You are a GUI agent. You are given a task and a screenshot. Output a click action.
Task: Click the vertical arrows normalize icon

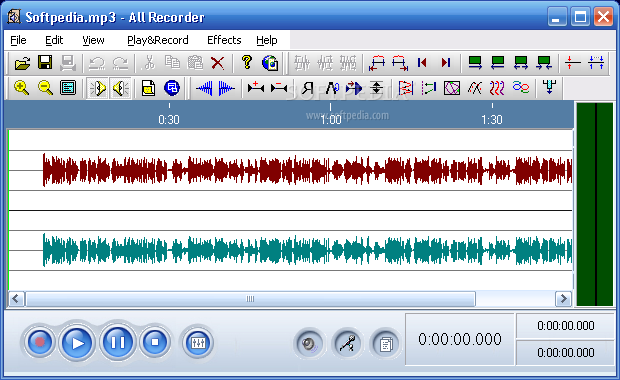377,88
